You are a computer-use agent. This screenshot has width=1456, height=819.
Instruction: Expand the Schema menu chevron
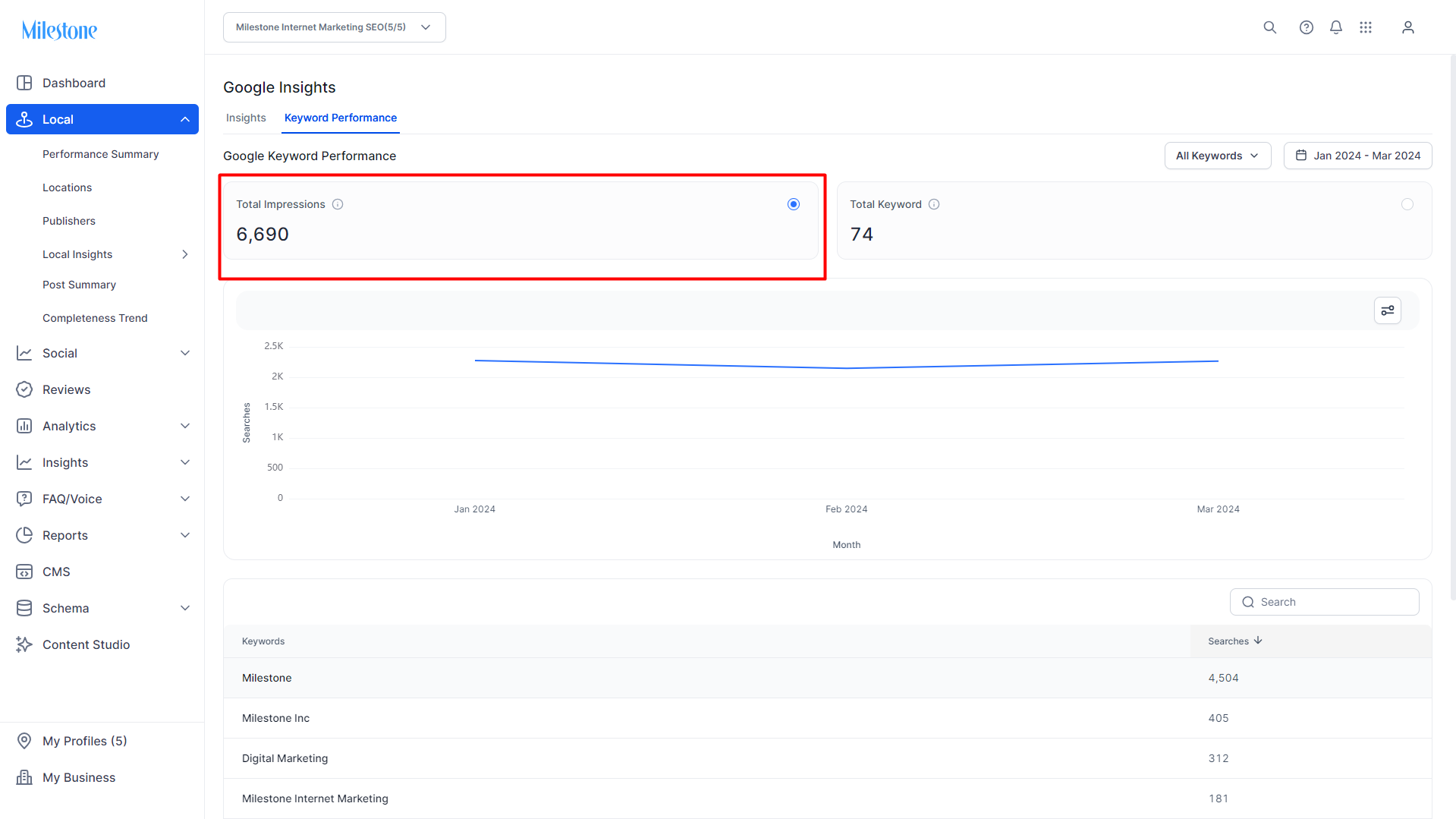tap(184, 608)
